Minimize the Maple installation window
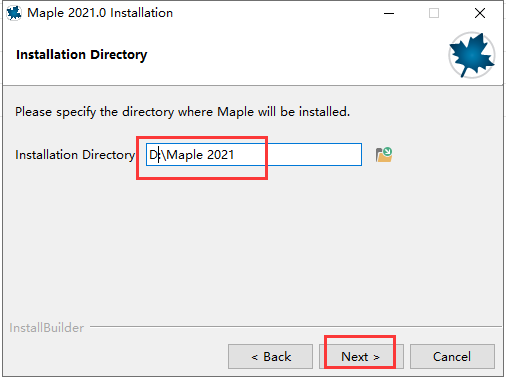The image size is (506, 379). (389, 13)
